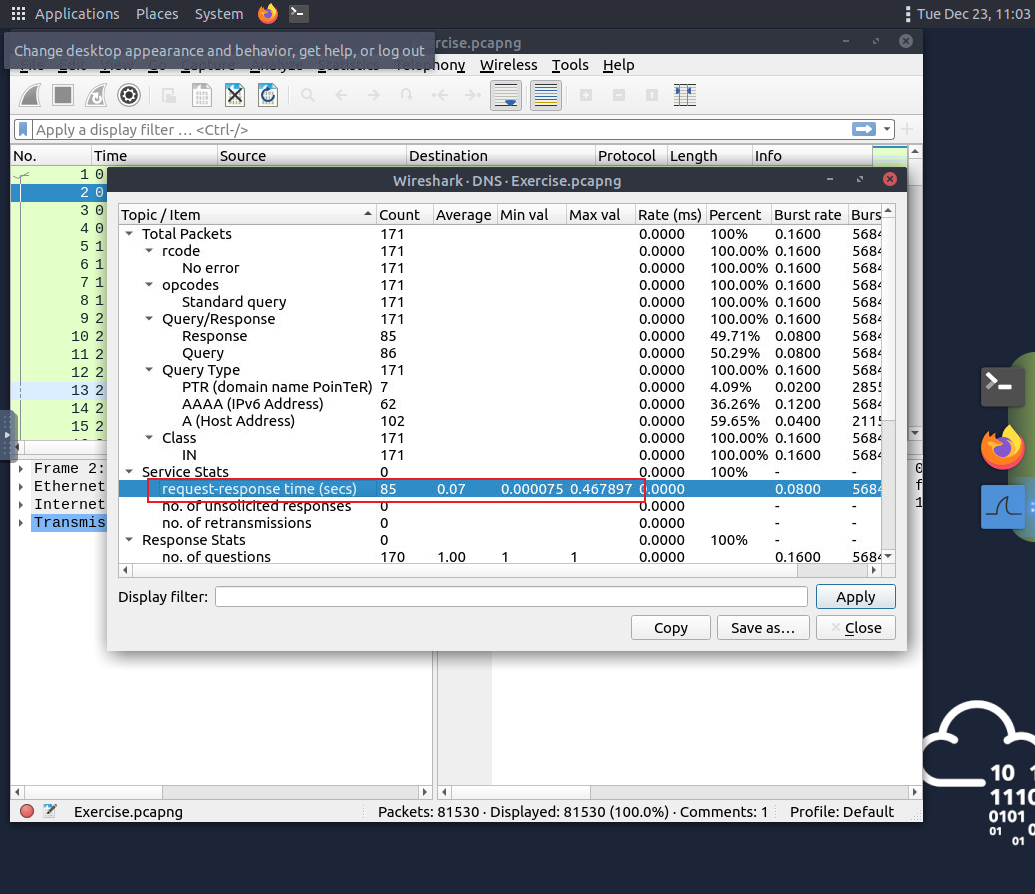The width and height of the screenshot is (1035, 894).
Task: Click the DNS dialog vertical scrollbar
Action: tap(888, 384)
